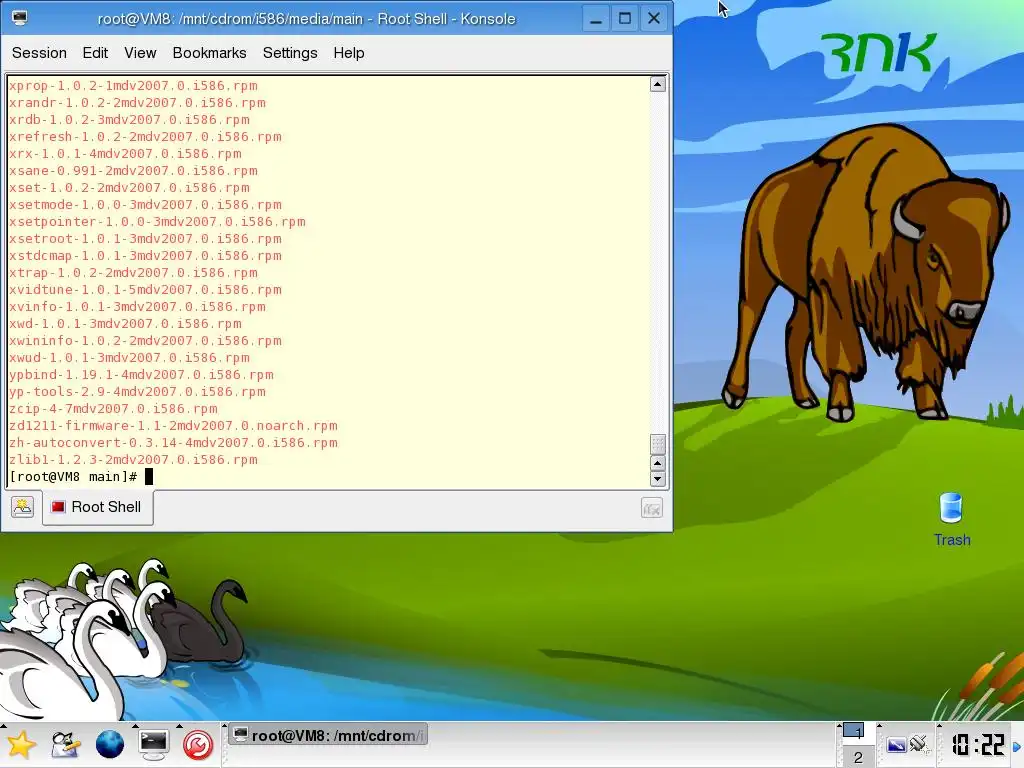Click the line xsane-0.991-2mdv2007.0.i586.rpm
1024x768 pixels.
click(133, 170)
